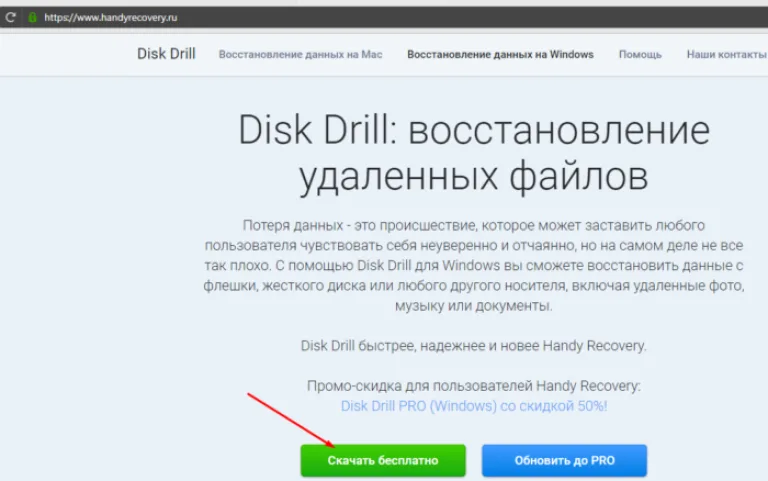The image size is (768, 481).
Task: Click the text Промо-скидка для пользователей Handy Recovery
Action: tap(474, 386)
